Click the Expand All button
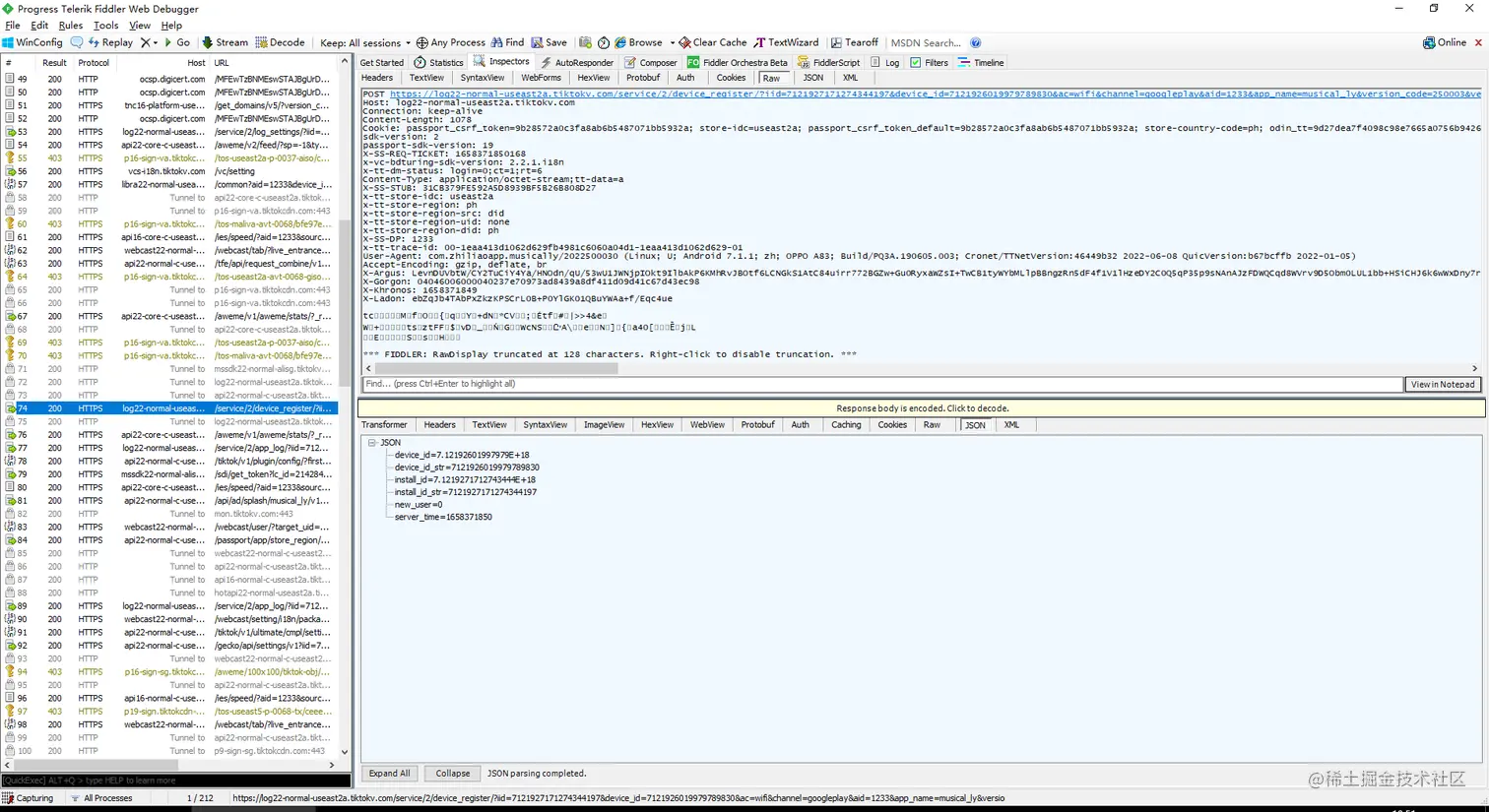Screen dimensions: 1489x812 389,774
